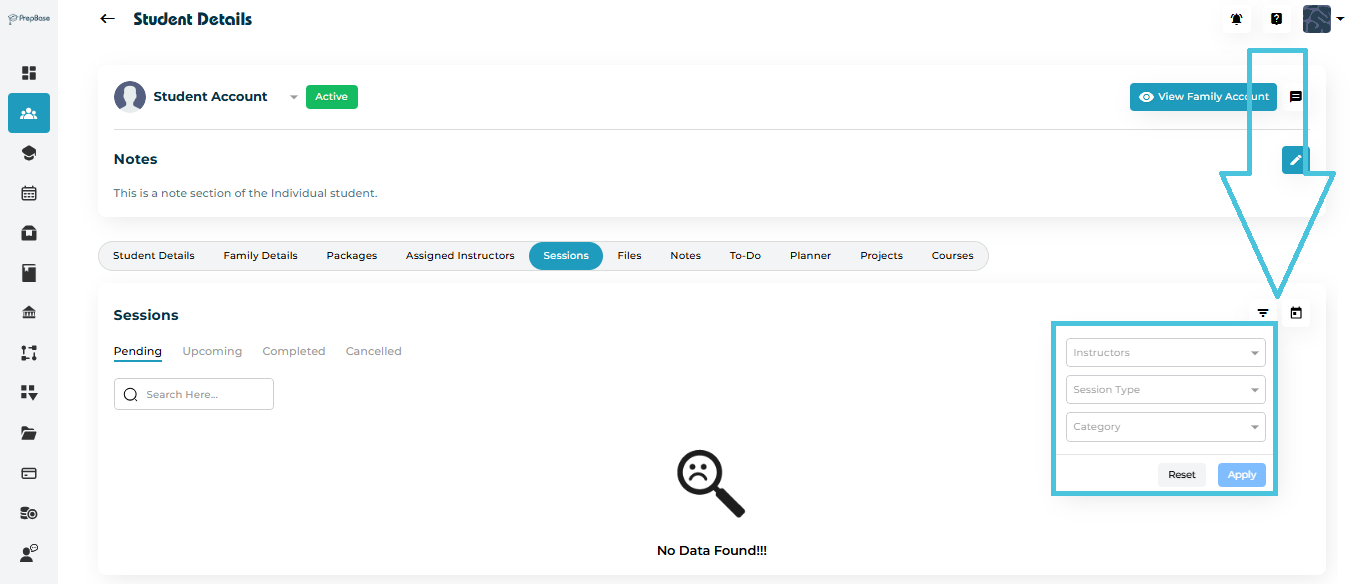This screenshot has width=1359, height=584.
Task: Click the help question mark icon
Action: [x=1276, y=19]
